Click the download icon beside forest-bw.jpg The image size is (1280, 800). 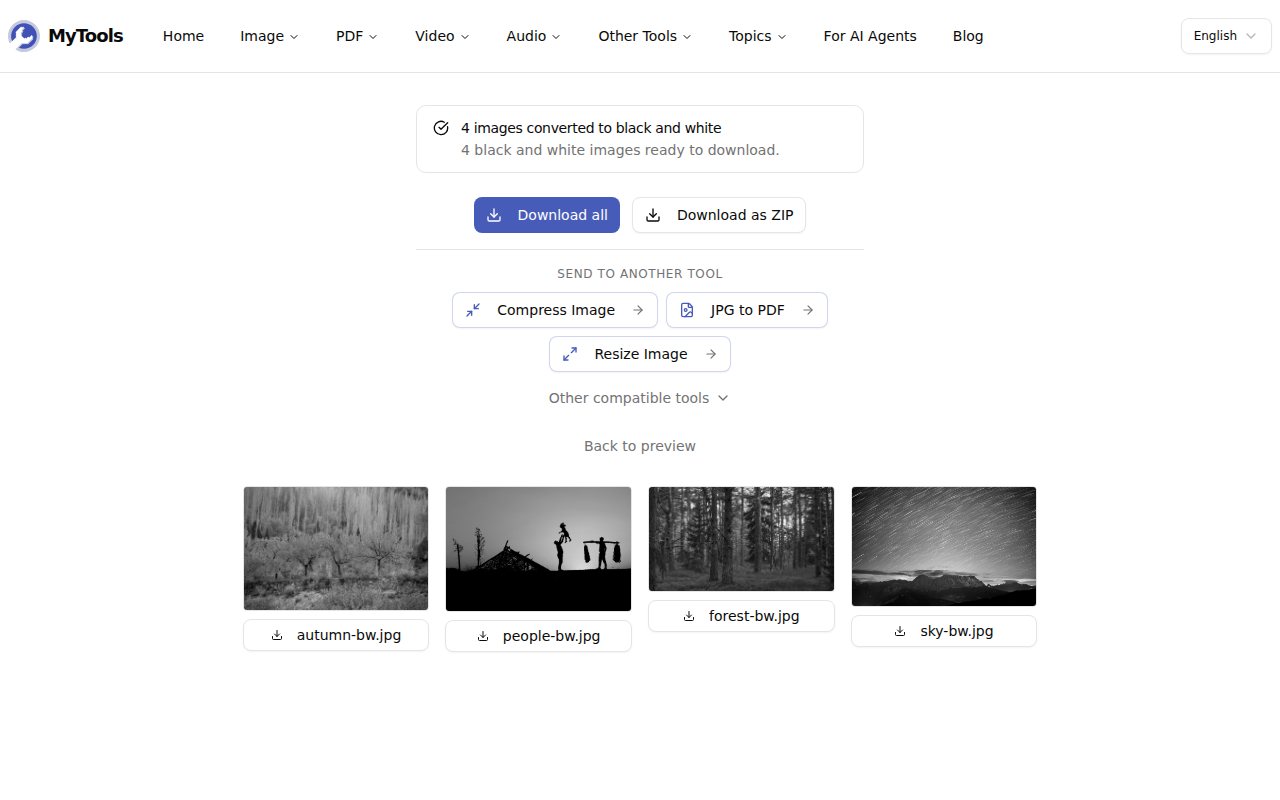[689, 616]
